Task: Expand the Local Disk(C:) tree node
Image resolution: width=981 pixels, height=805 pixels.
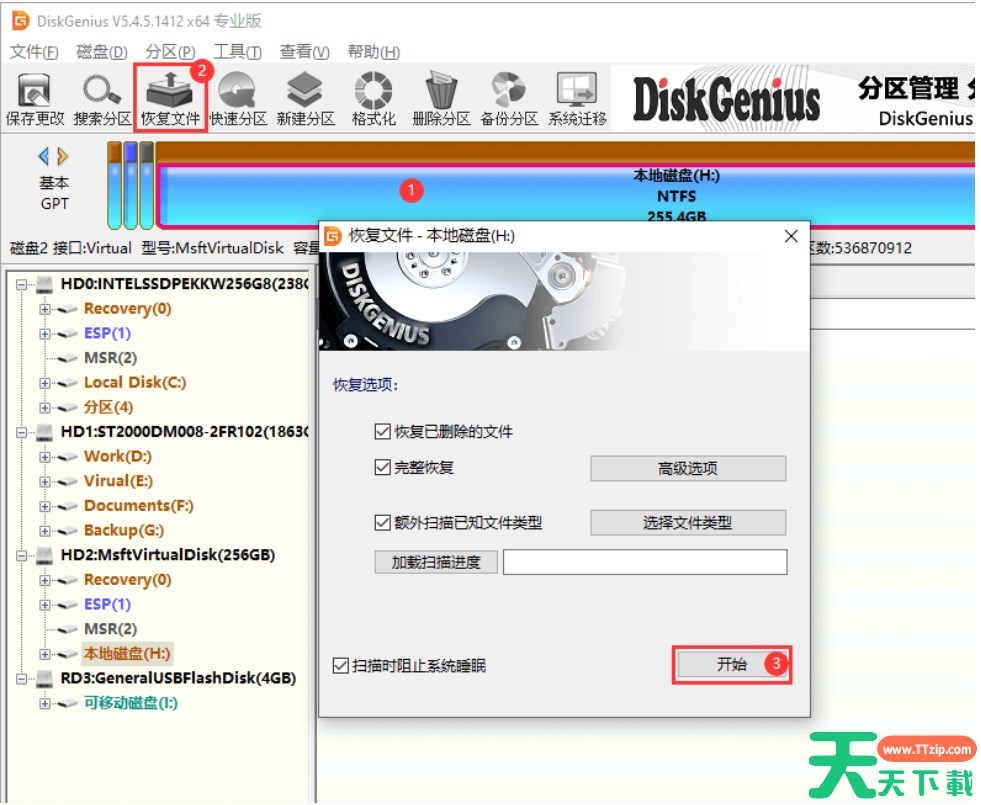Action: pos(45,383)
